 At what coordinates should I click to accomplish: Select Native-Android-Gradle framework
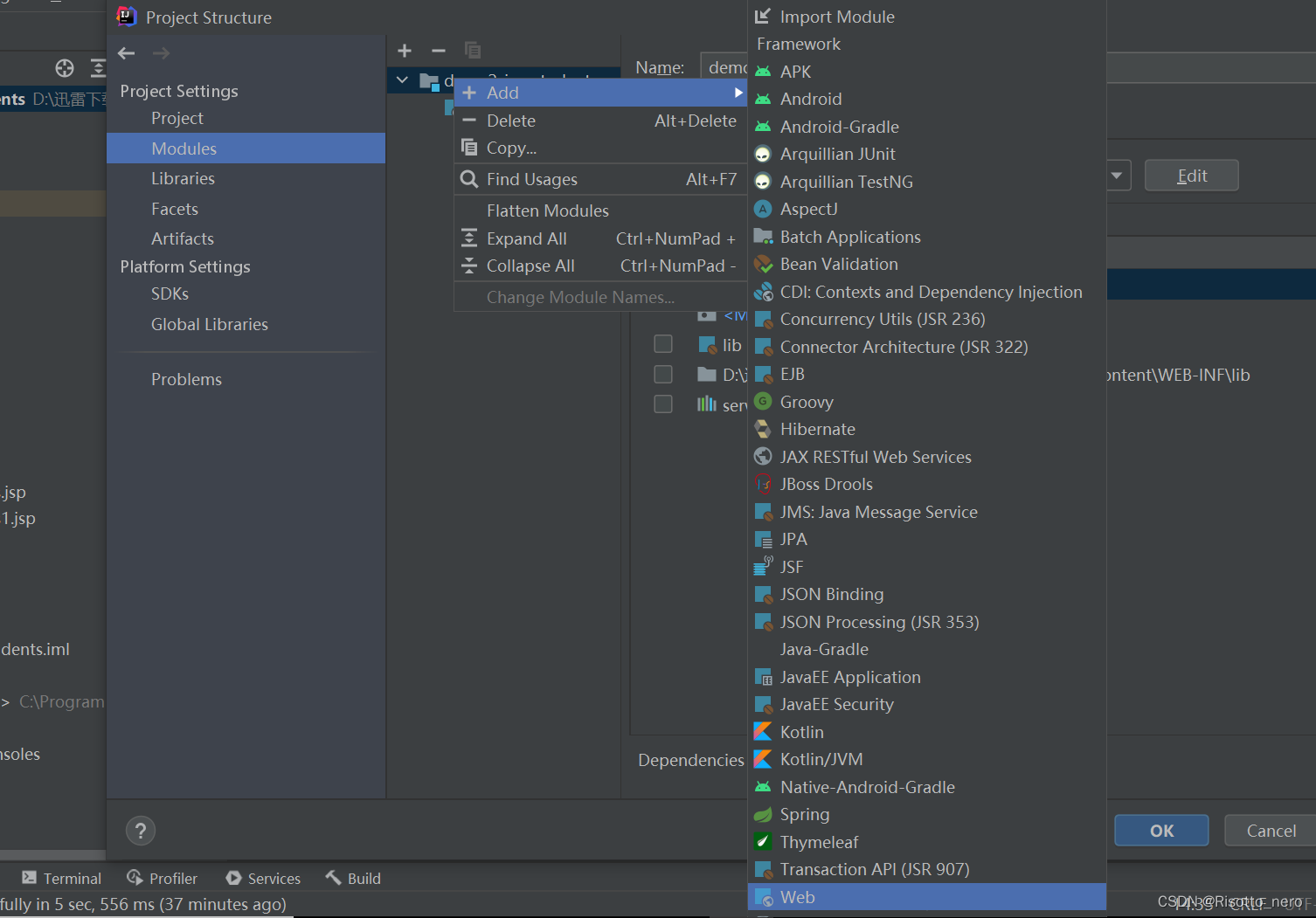(927, 787)
